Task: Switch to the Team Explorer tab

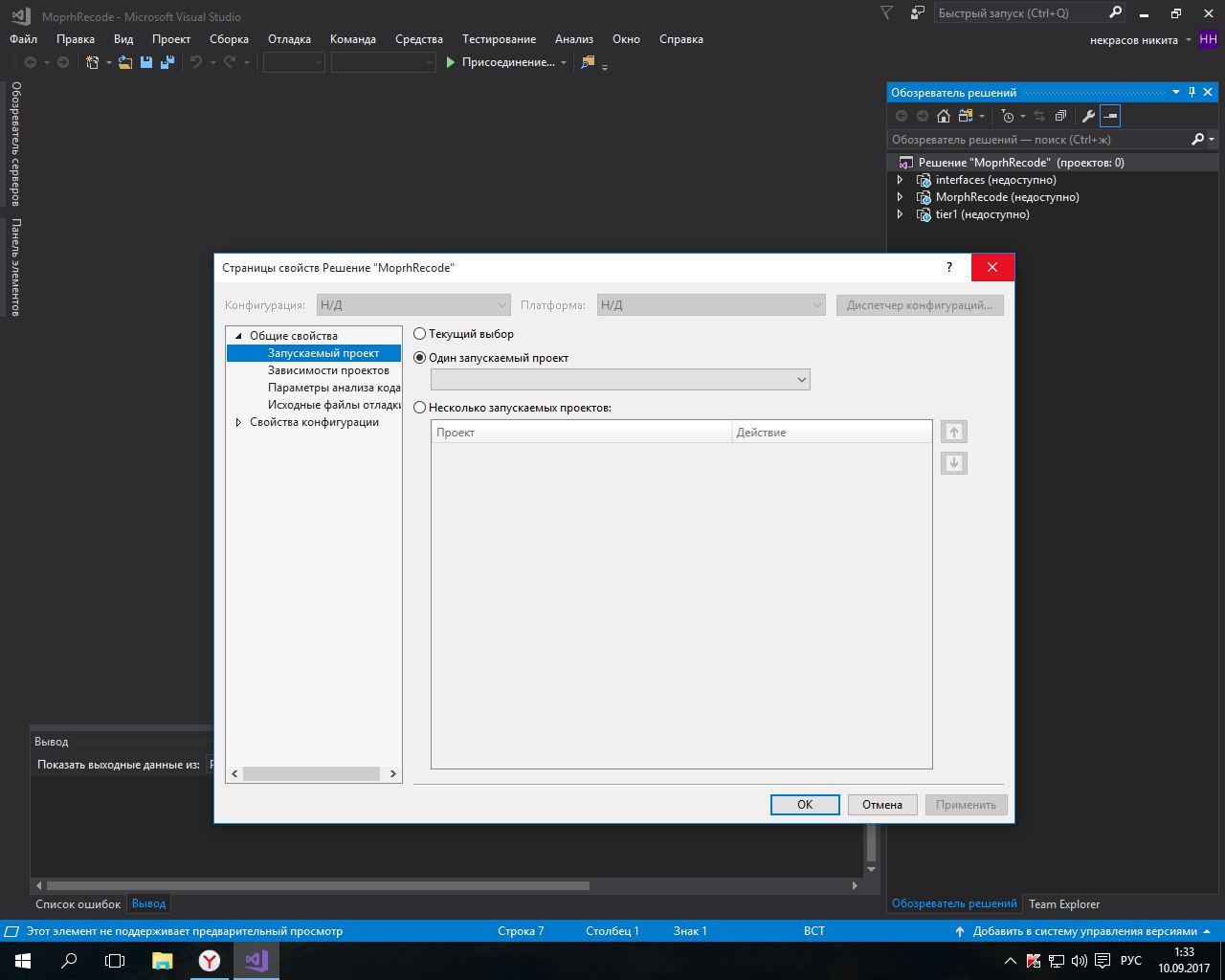Action: [x=1063, y=904]
